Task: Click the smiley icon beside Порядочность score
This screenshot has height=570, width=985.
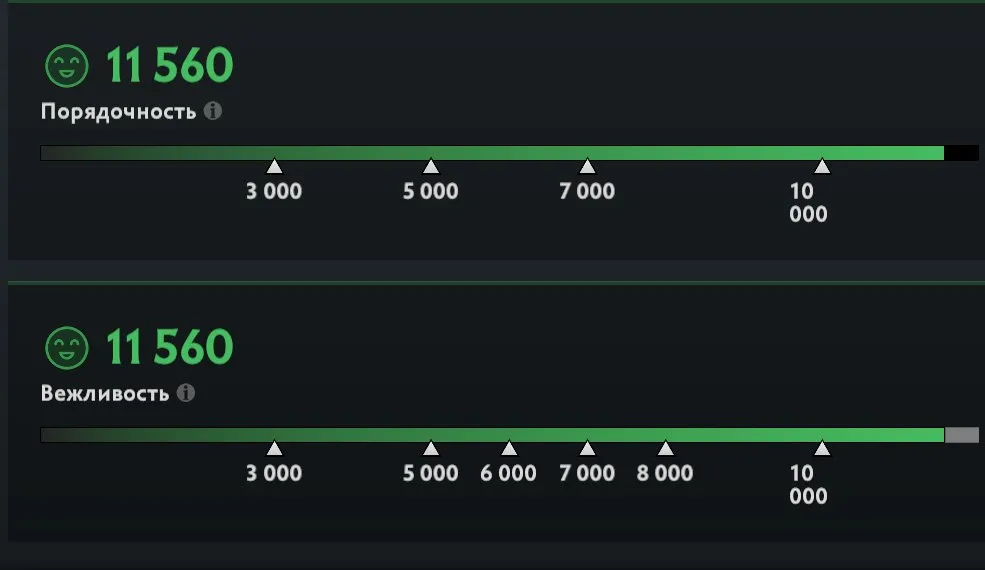Action: tap(67, 66)
